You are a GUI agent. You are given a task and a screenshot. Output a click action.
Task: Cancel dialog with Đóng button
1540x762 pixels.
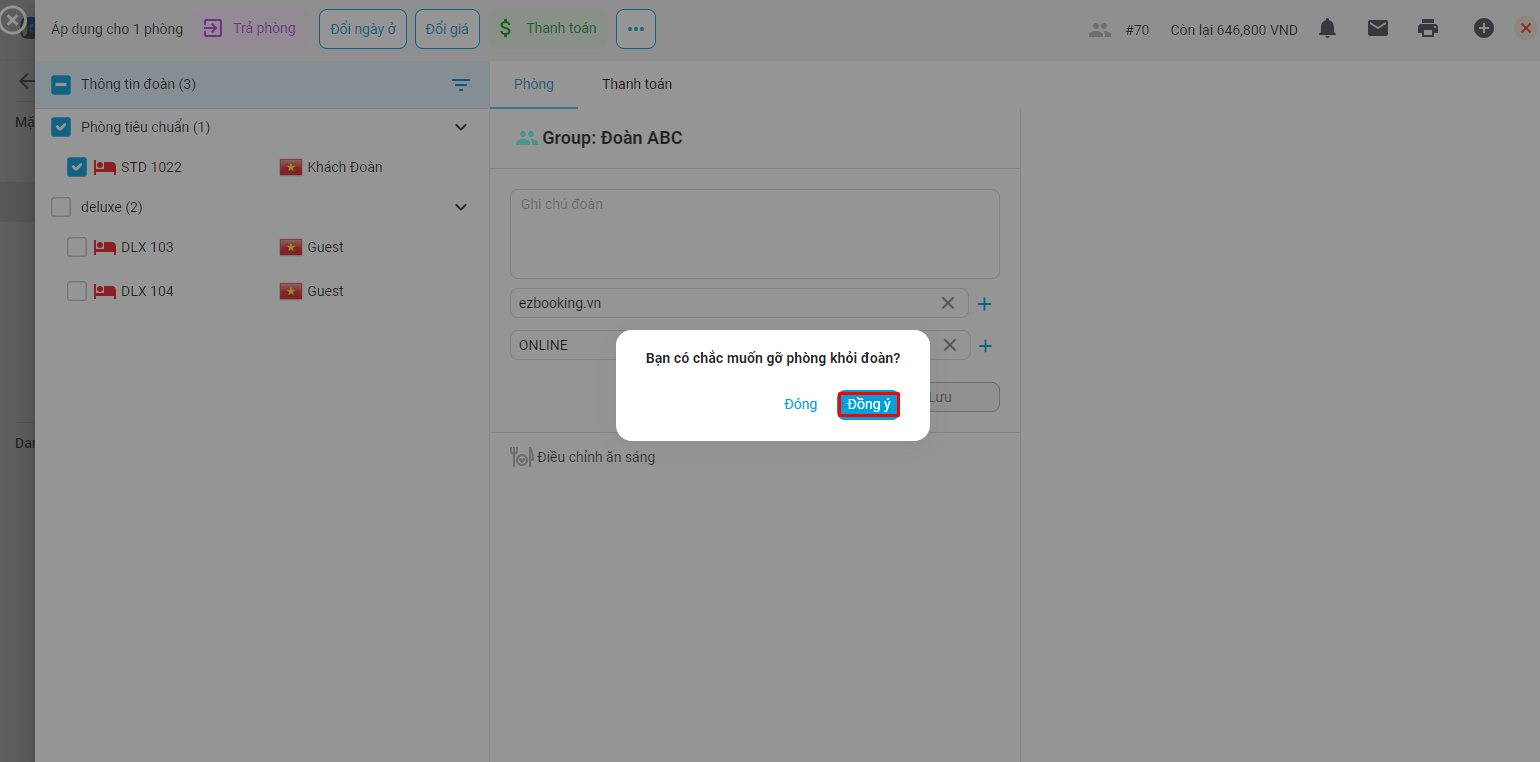point(801,405)
